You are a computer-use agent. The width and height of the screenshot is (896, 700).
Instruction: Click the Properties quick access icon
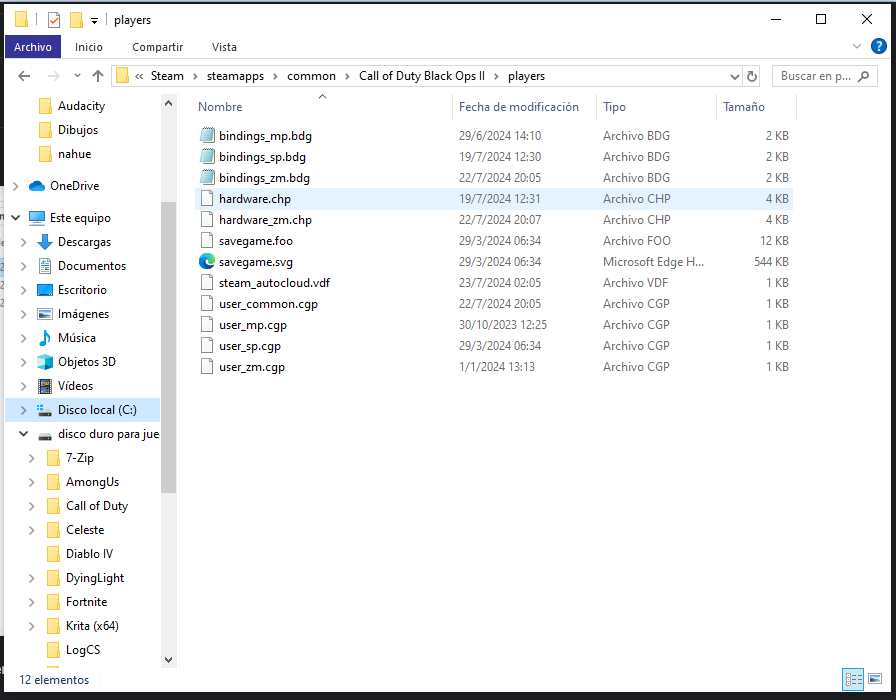(x=54, y=20)
